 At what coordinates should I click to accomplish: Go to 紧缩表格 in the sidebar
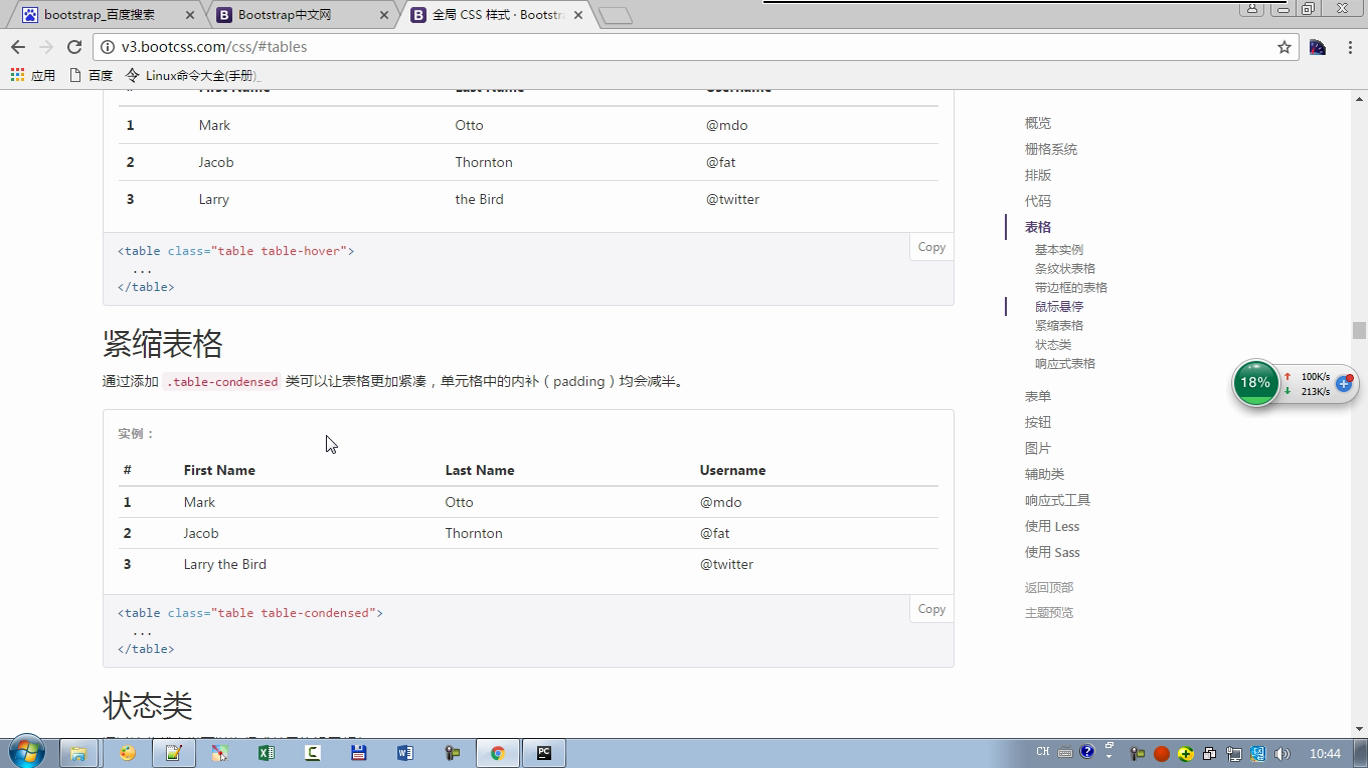1059,325
